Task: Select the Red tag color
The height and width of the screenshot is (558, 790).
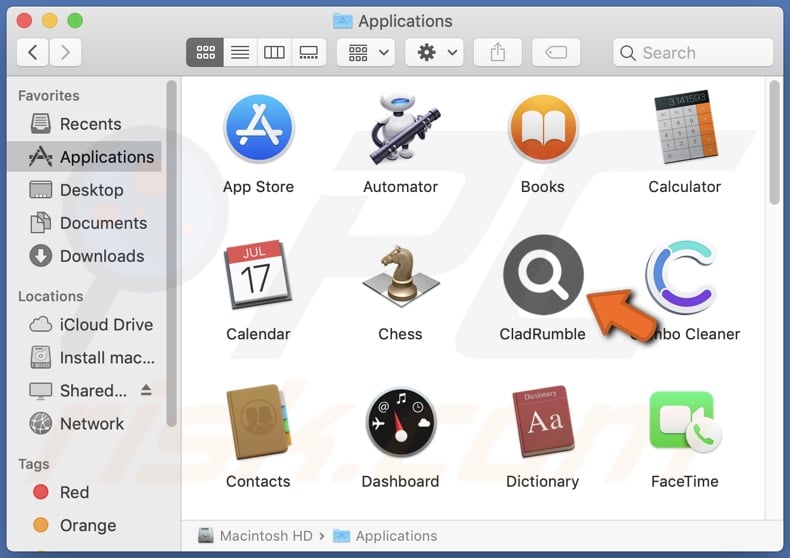Action: tap(74, 492)
